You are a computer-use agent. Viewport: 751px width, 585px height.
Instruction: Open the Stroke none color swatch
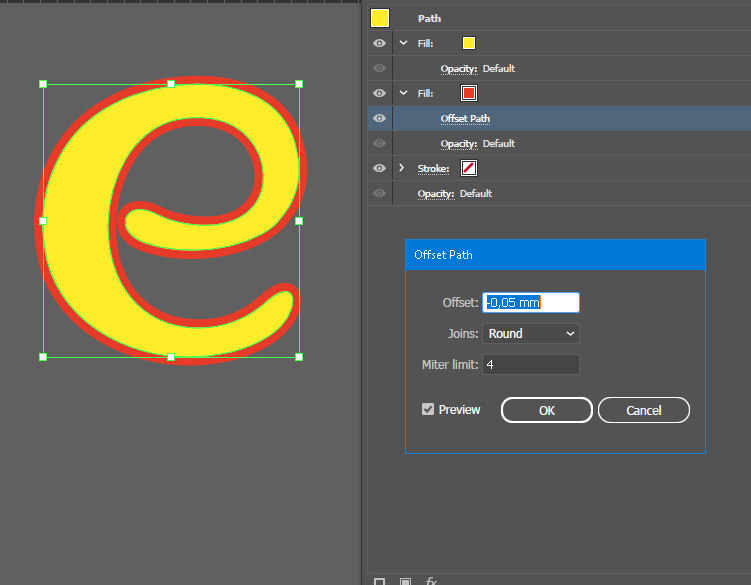coord(469,168)
